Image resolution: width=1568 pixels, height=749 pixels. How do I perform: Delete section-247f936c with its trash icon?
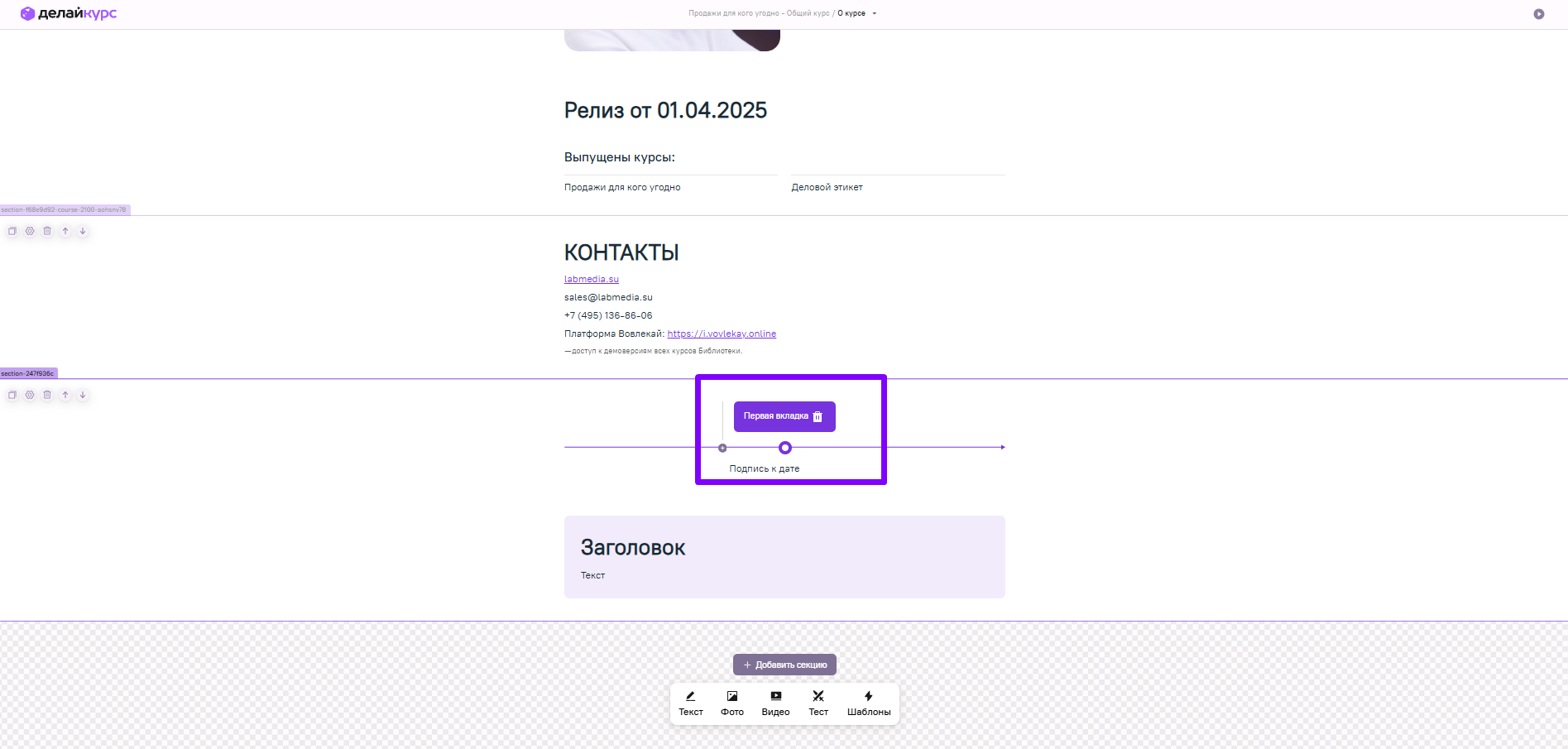(x=47, y=395)
